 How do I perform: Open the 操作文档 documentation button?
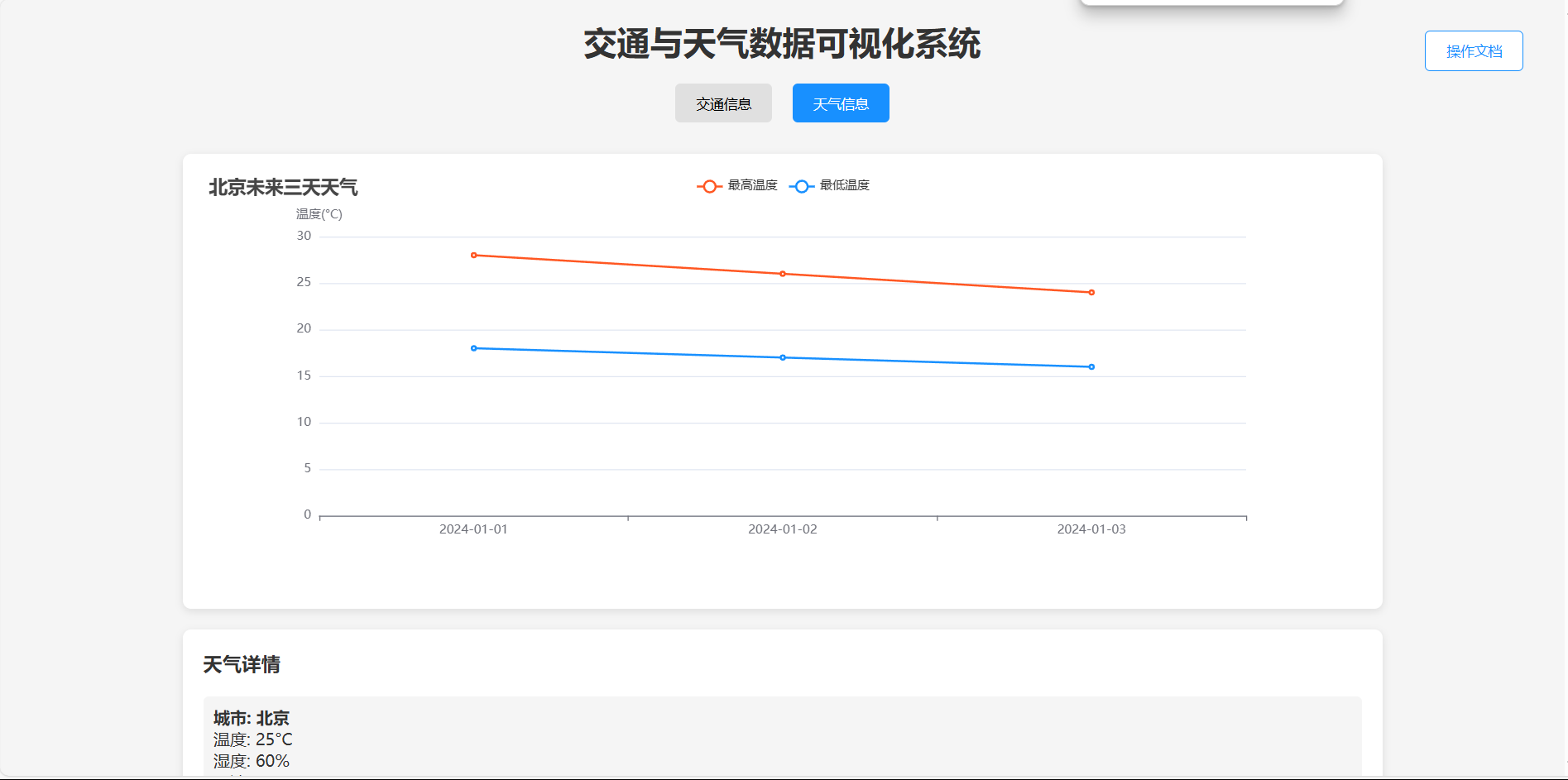(x=1473, y=51)
